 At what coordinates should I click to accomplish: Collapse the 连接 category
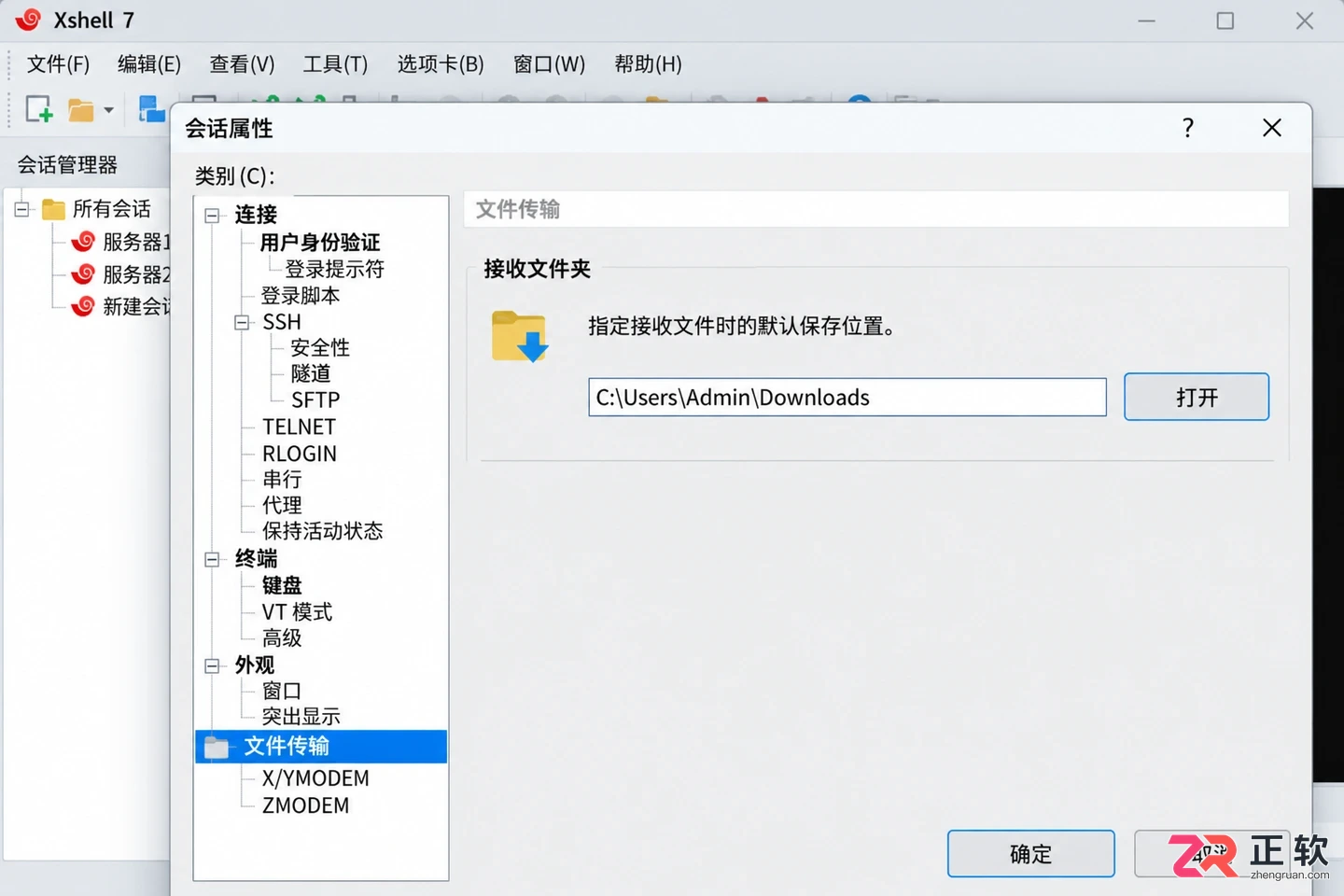click(212, 216)
